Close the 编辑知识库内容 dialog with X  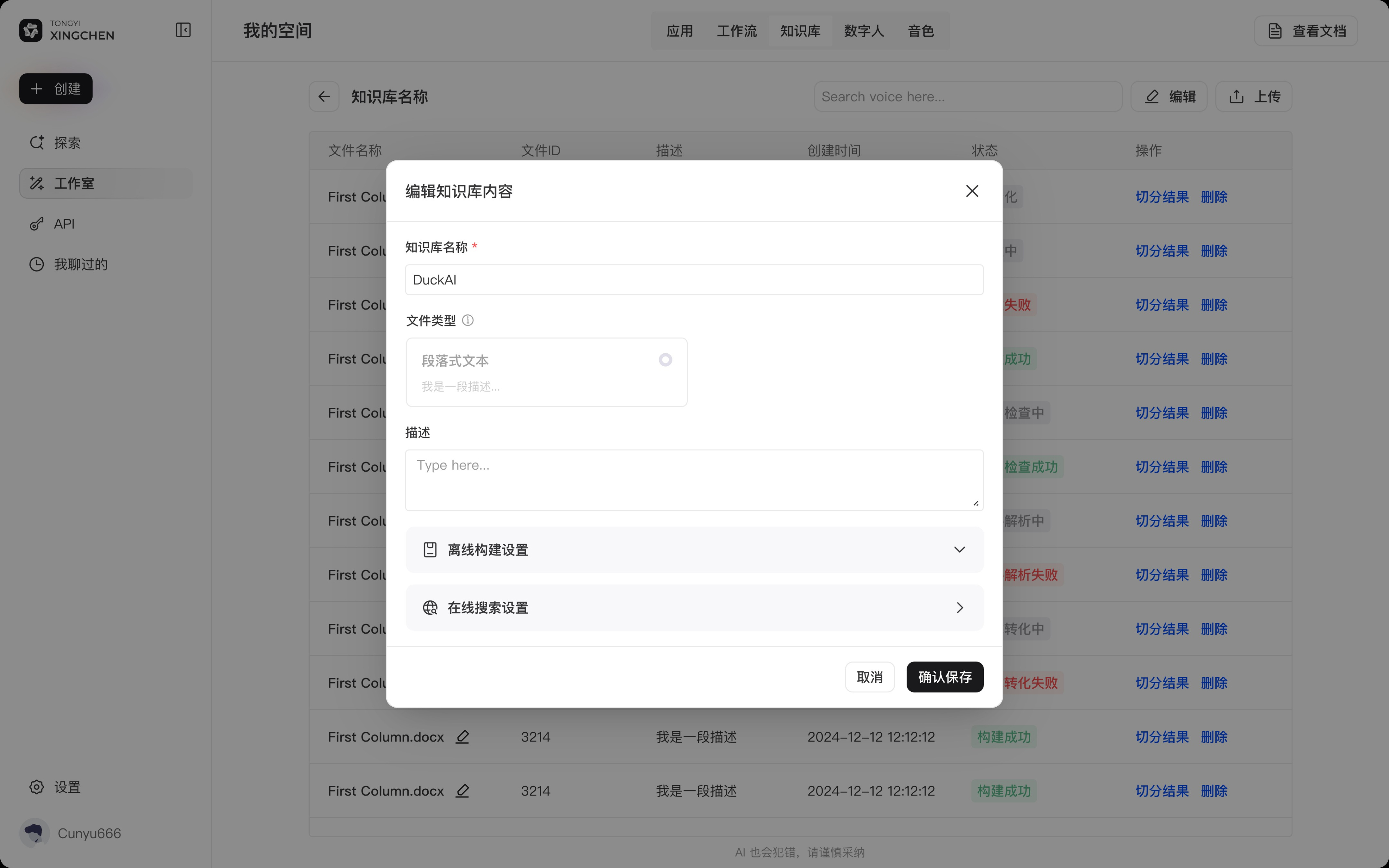point(972,191)
